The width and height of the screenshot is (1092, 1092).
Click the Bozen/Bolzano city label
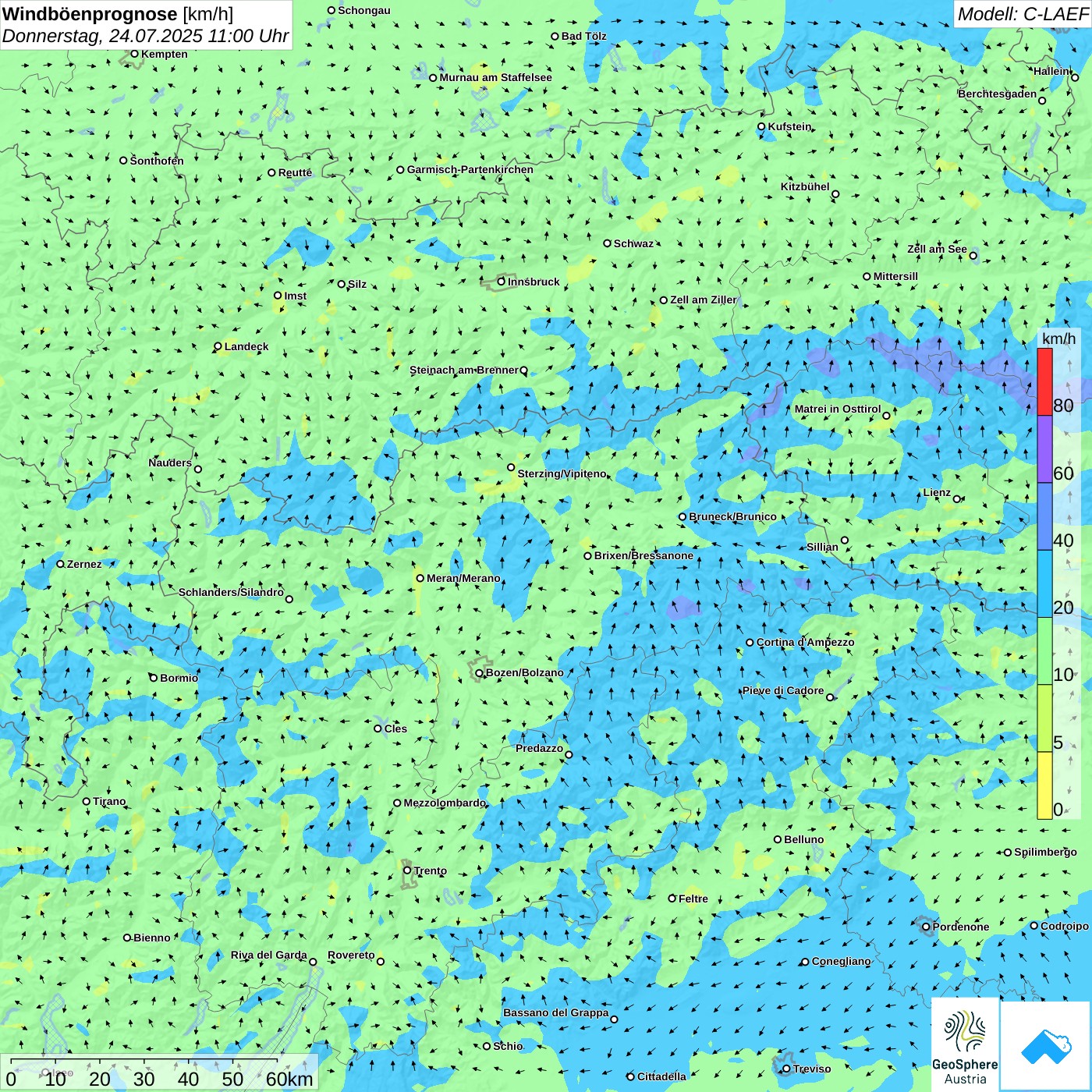(x=525, y=672)
